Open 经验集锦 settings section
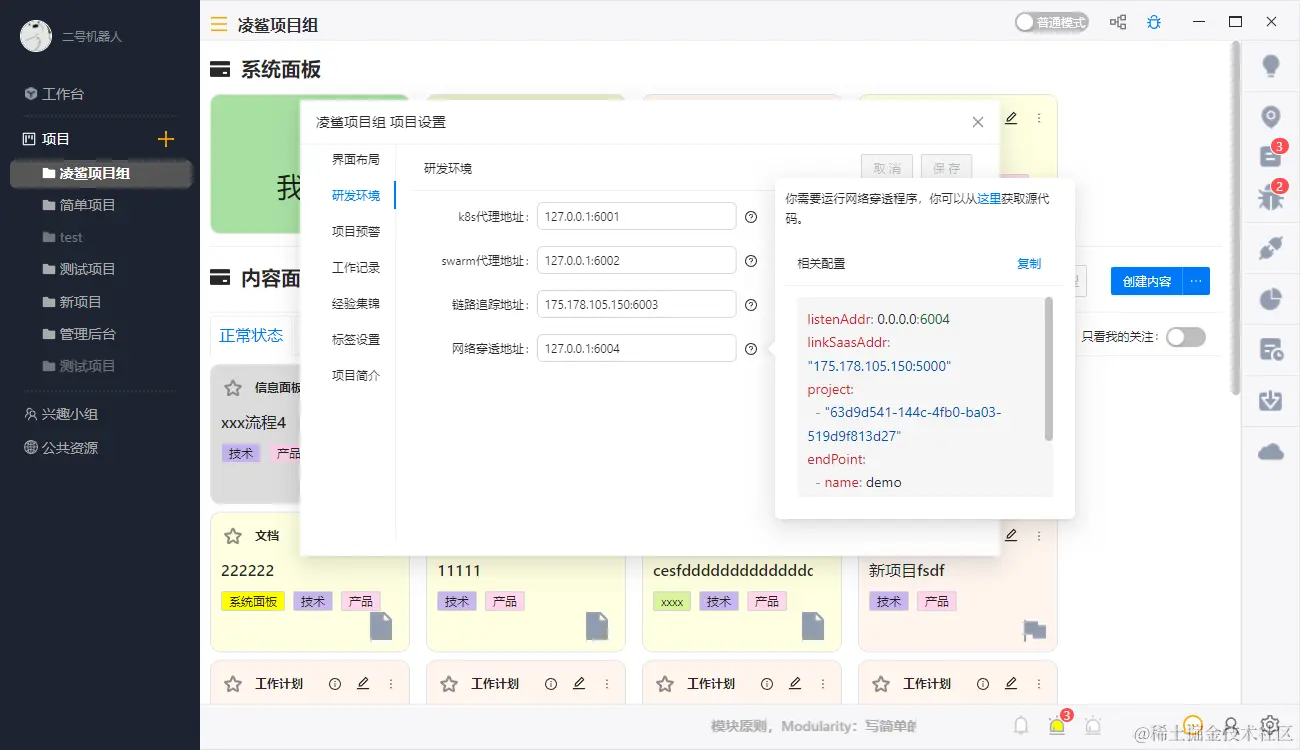 click(356, 303)
